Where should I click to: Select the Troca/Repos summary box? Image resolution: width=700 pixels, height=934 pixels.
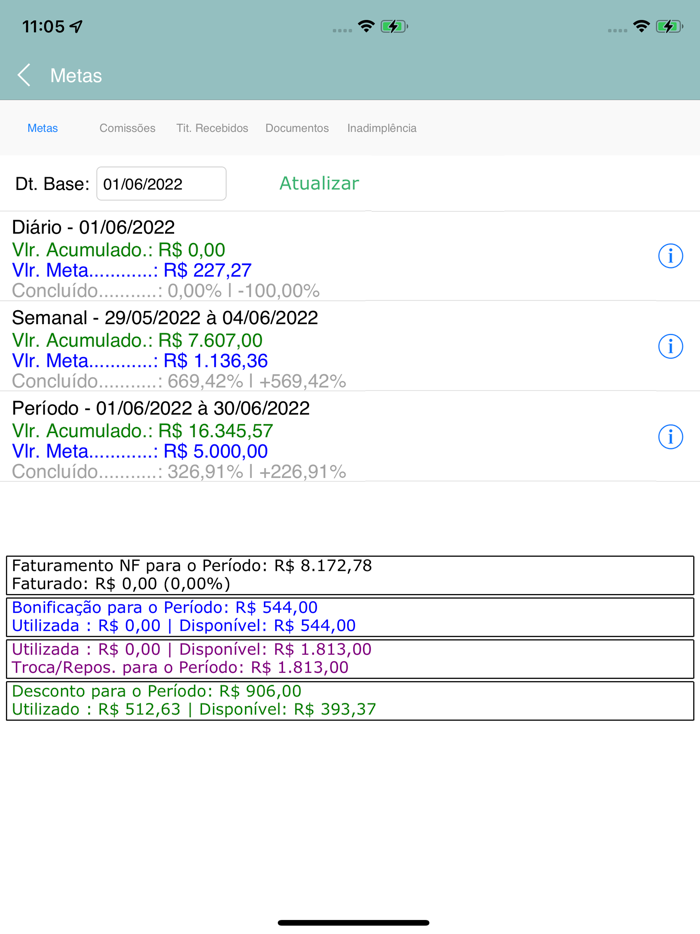(x=350, y=659)
